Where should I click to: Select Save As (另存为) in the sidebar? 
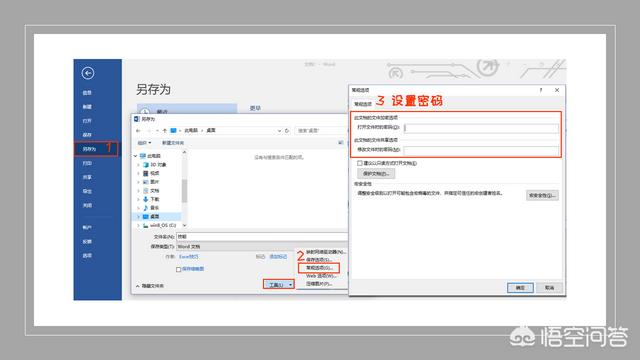pos(89,149)
